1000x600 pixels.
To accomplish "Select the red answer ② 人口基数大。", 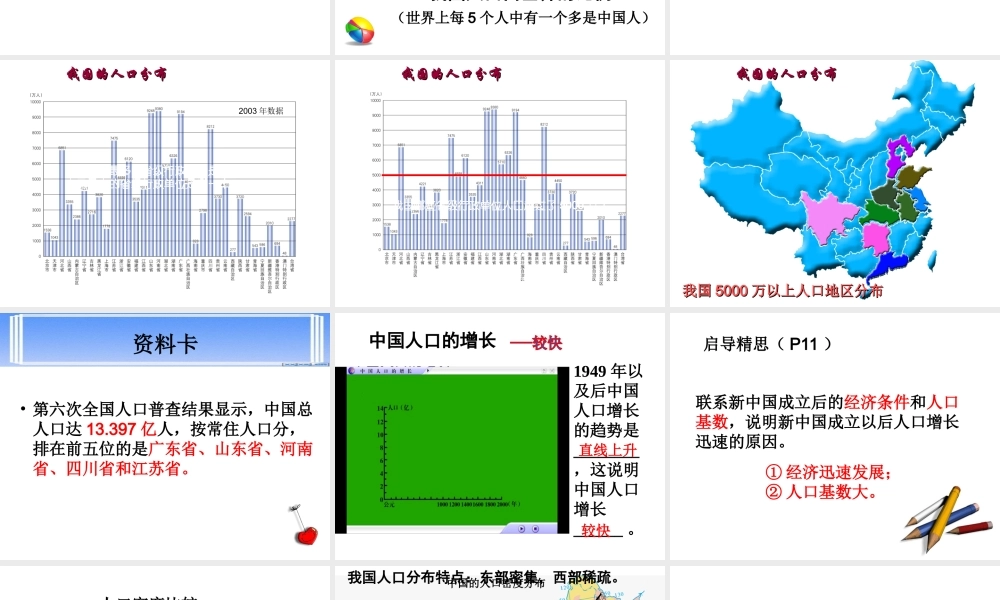I will (x=821, y=492).
